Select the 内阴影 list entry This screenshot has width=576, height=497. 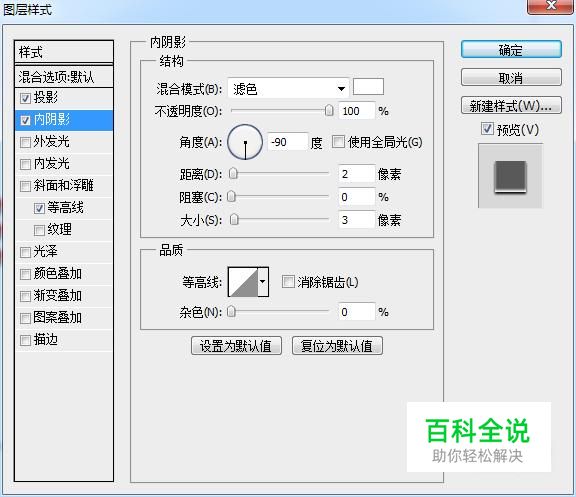64,120
